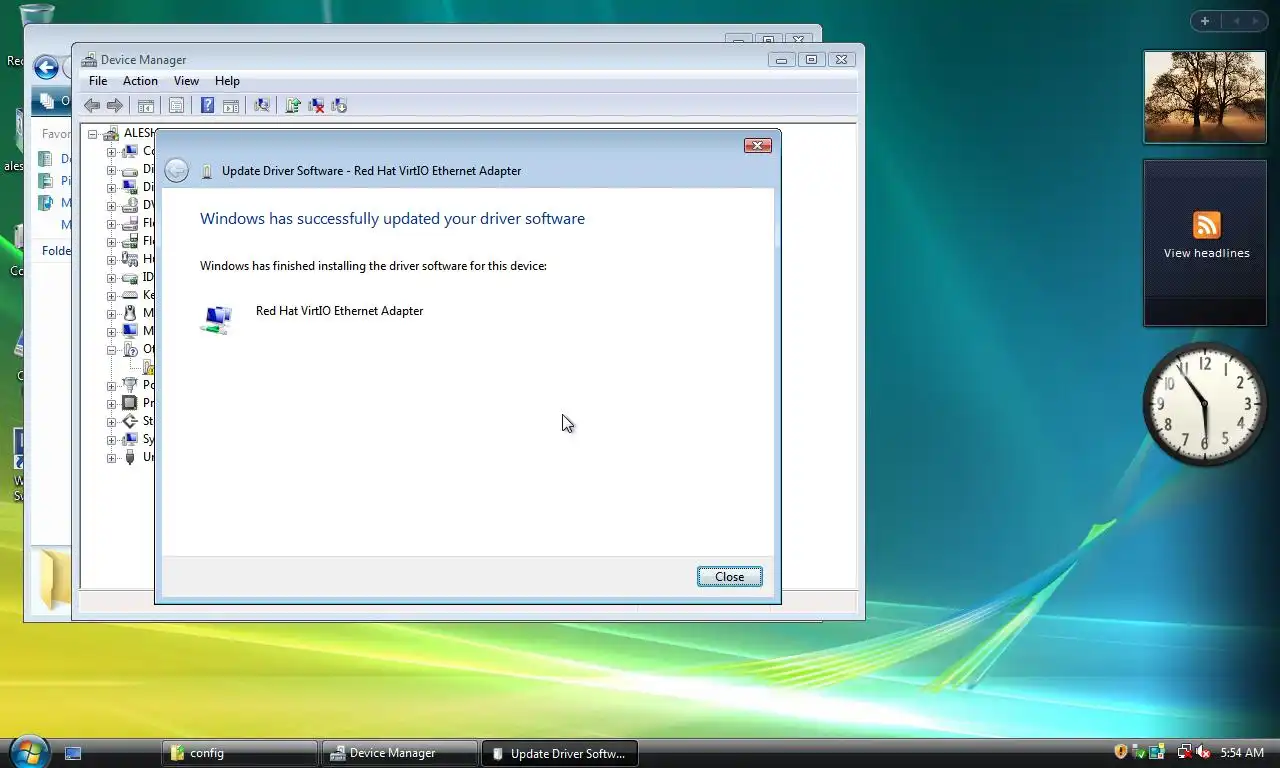Click the Show Desktop quick launch icon
This screenshot has height=768, width=1280.
(x=73, y=753)
